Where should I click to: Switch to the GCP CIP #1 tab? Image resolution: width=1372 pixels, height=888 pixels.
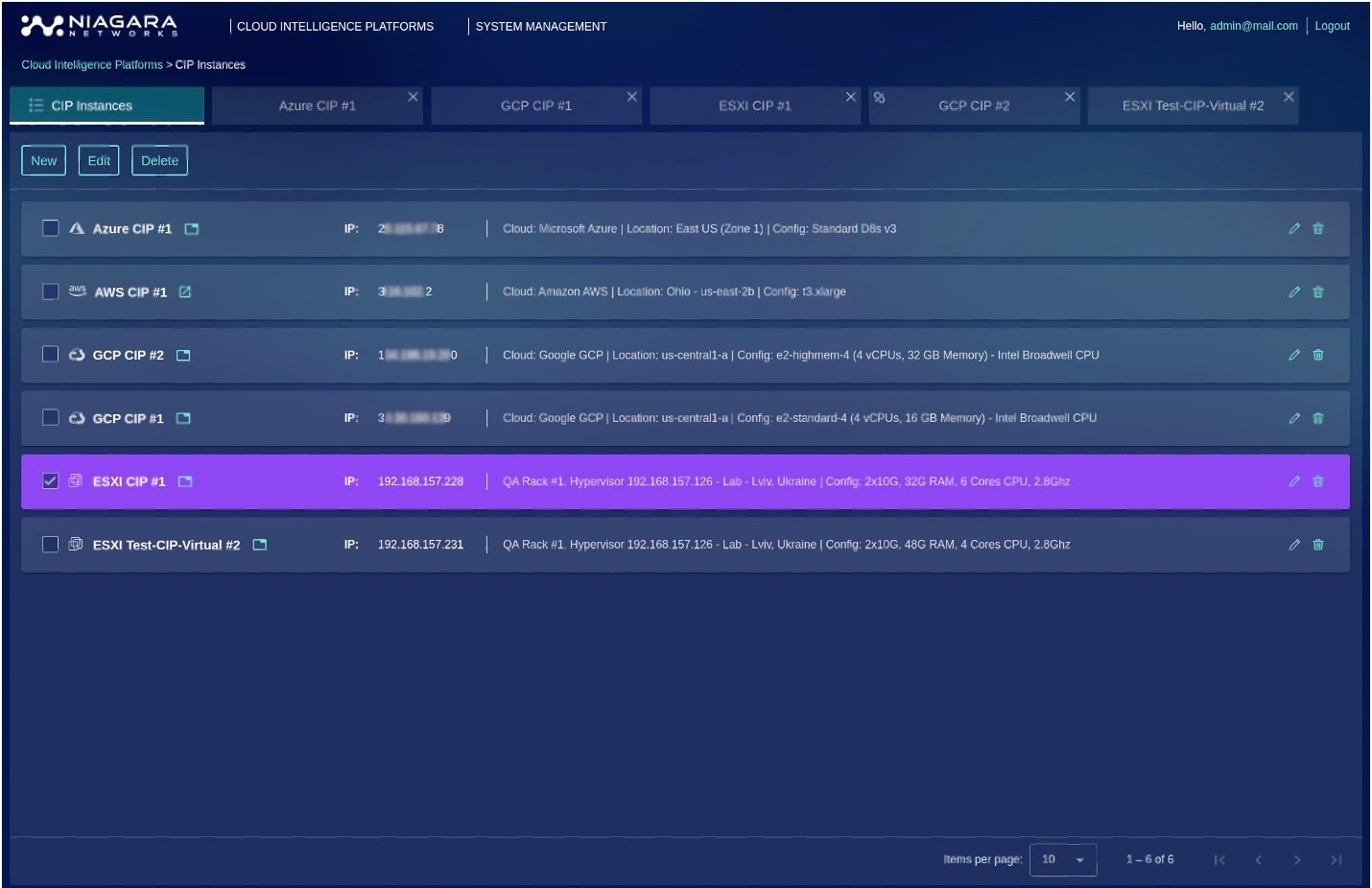(x=535, y=106)
